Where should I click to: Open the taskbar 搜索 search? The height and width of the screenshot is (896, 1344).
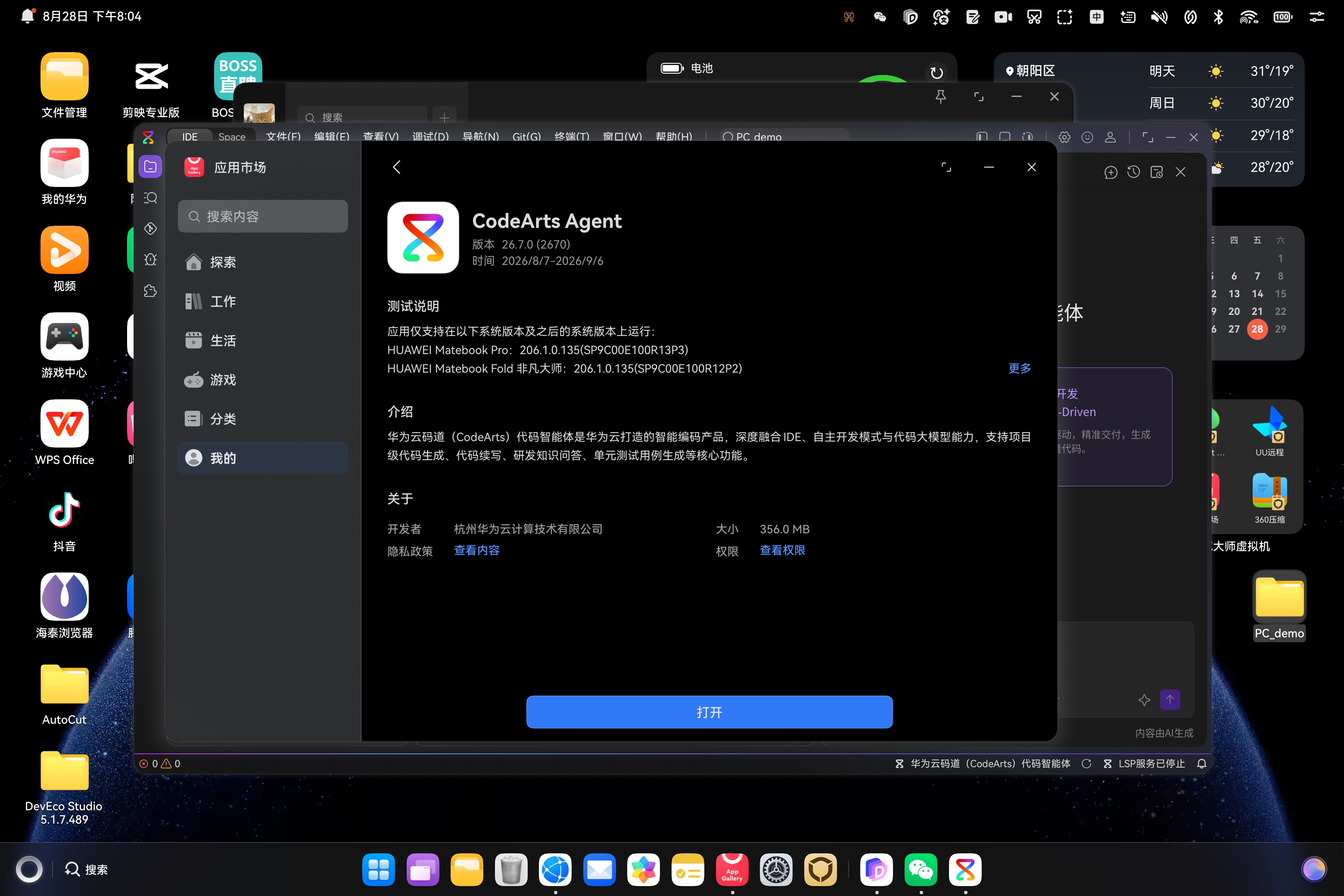pos(87,869)
